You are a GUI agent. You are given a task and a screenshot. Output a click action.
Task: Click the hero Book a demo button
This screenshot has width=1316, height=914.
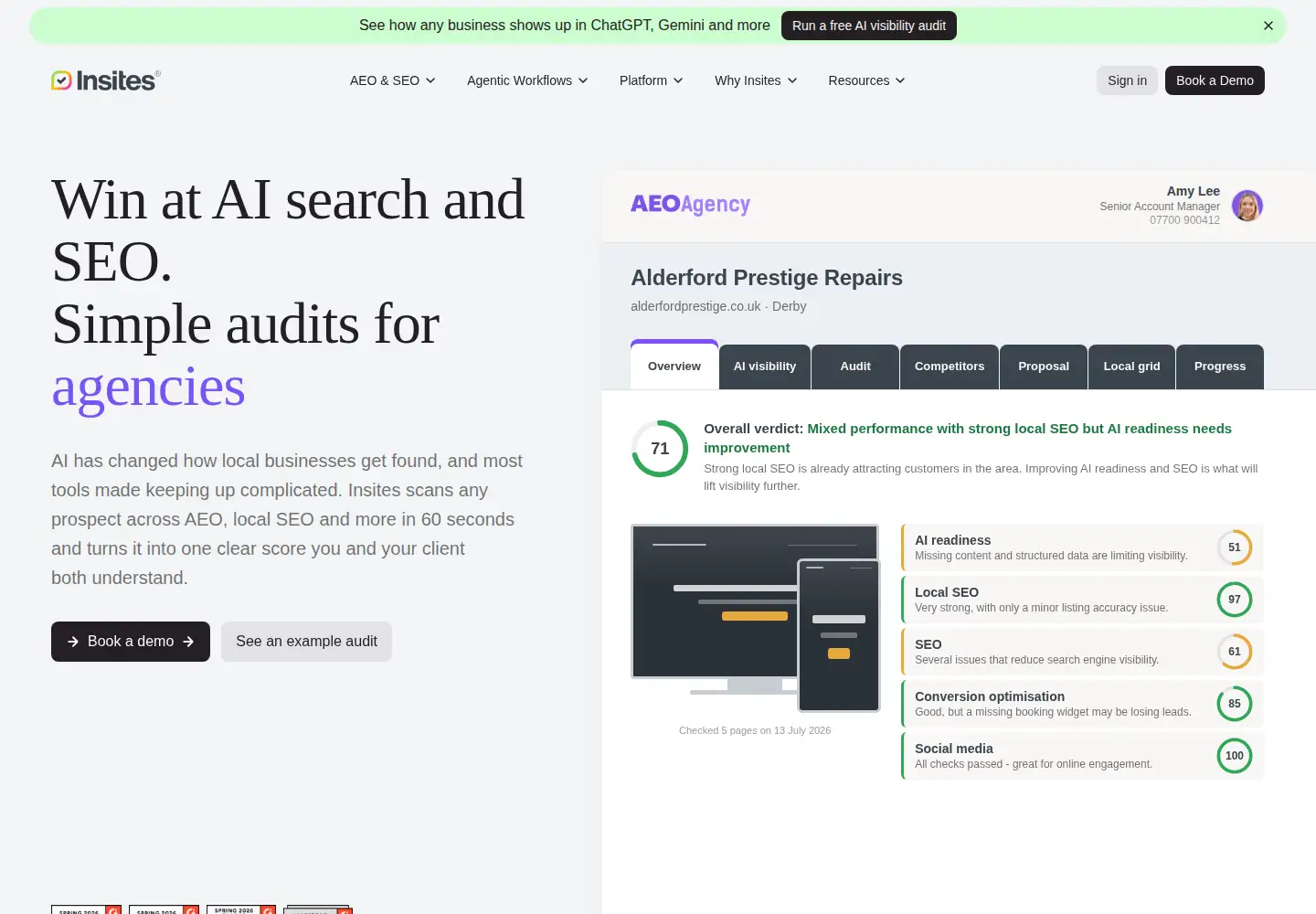(131, 642)
